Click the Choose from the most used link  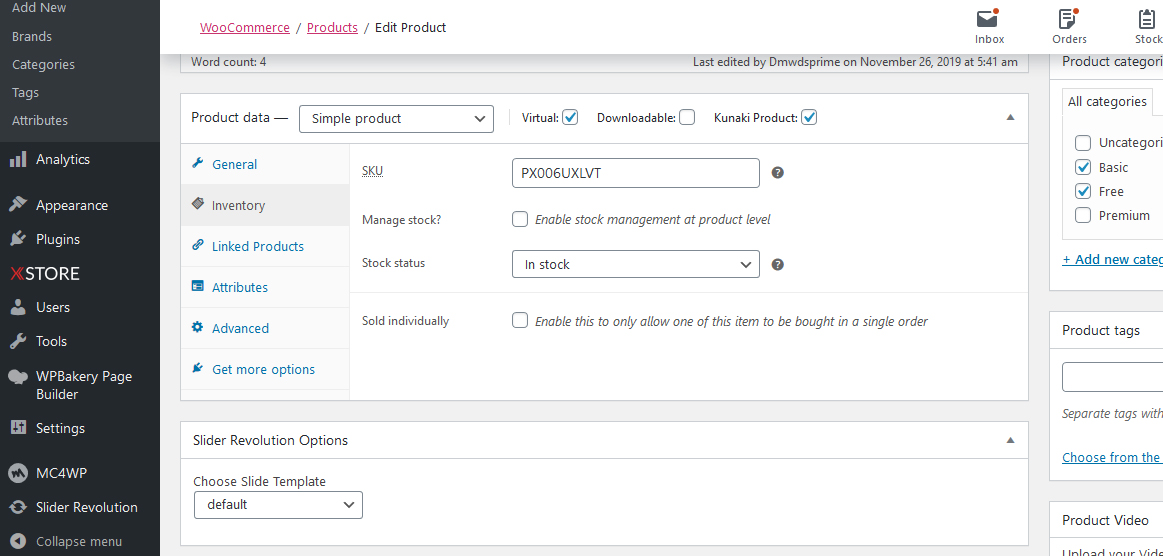tap(1113, 457)
